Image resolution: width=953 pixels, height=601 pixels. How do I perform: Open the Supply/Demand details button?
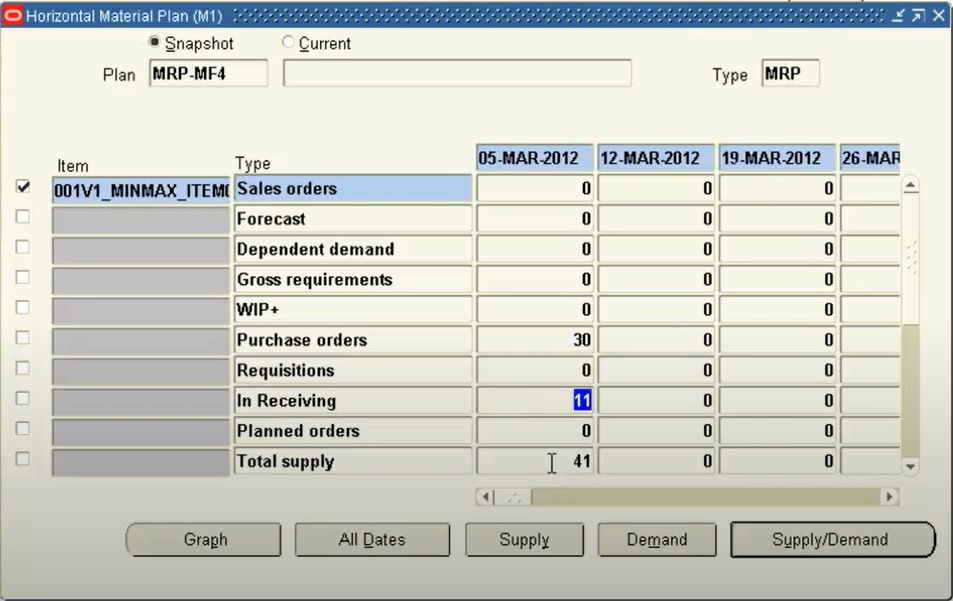[832, 540]
